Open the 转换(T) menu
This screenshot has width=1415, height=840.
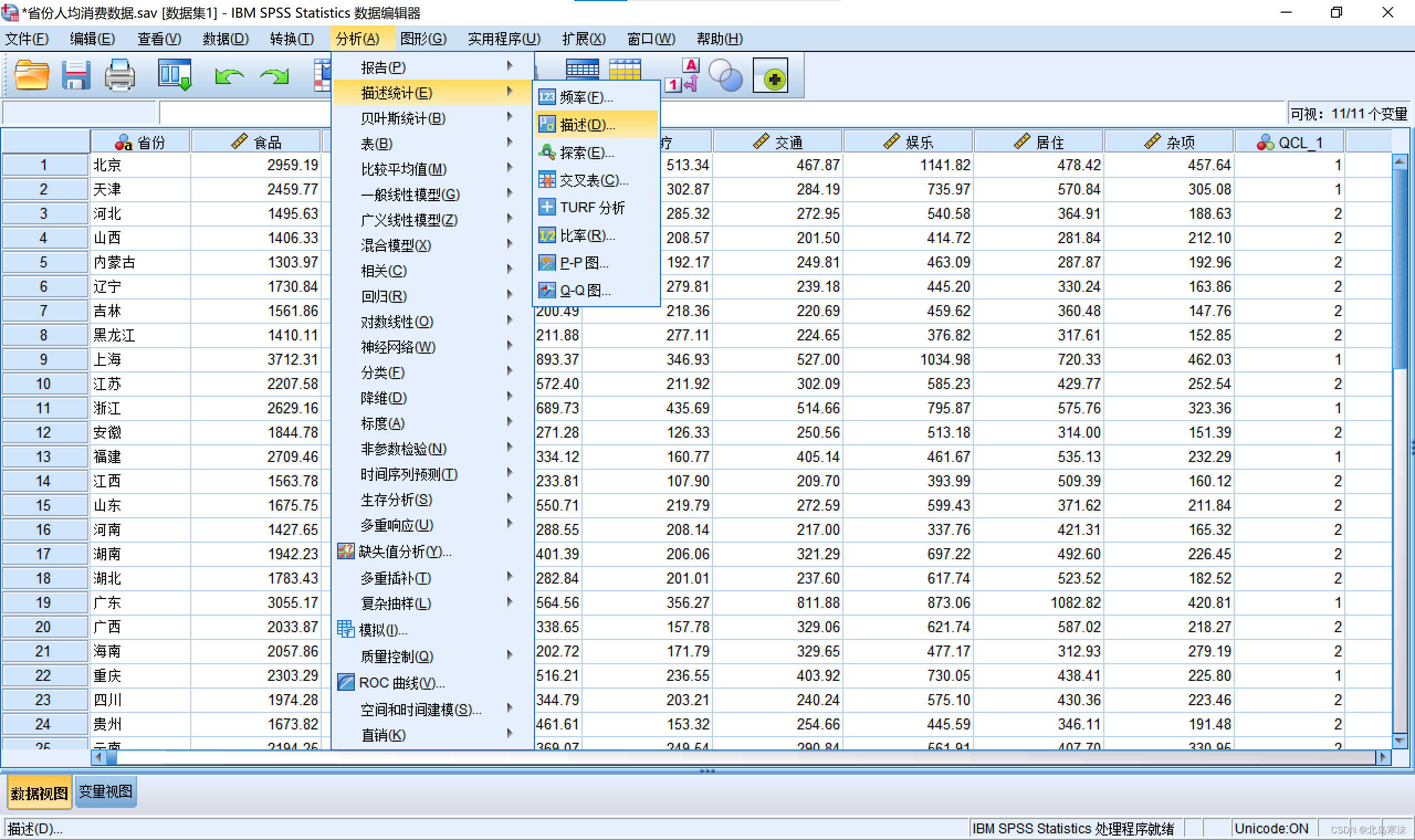tap(291, 39)
